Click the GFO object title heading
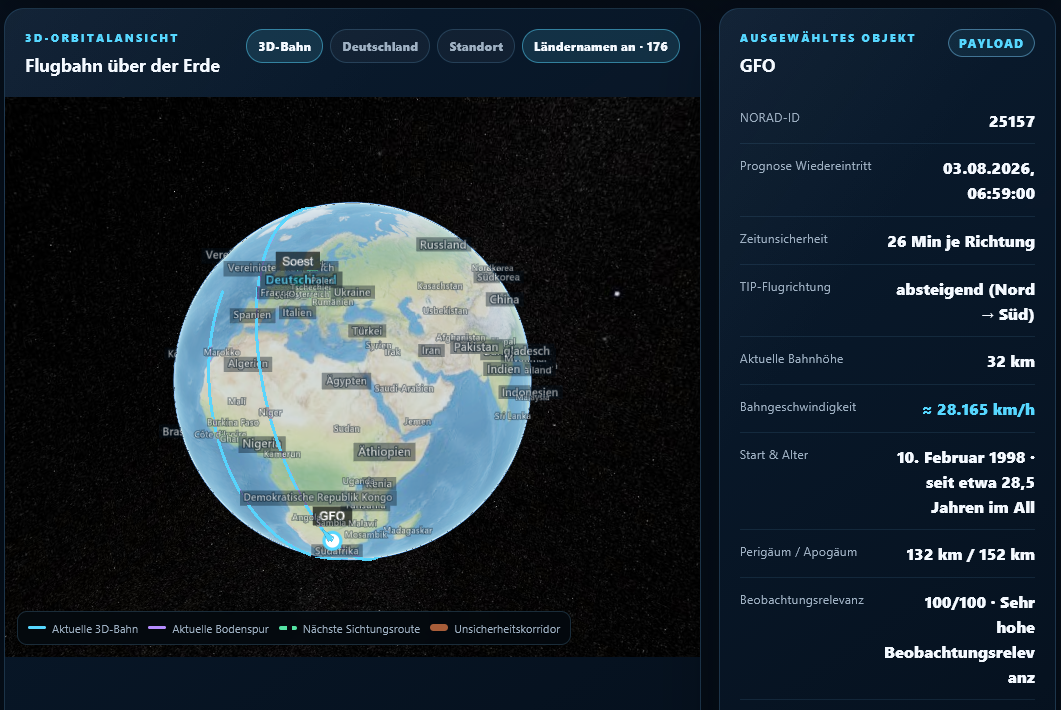 point(757,66)
